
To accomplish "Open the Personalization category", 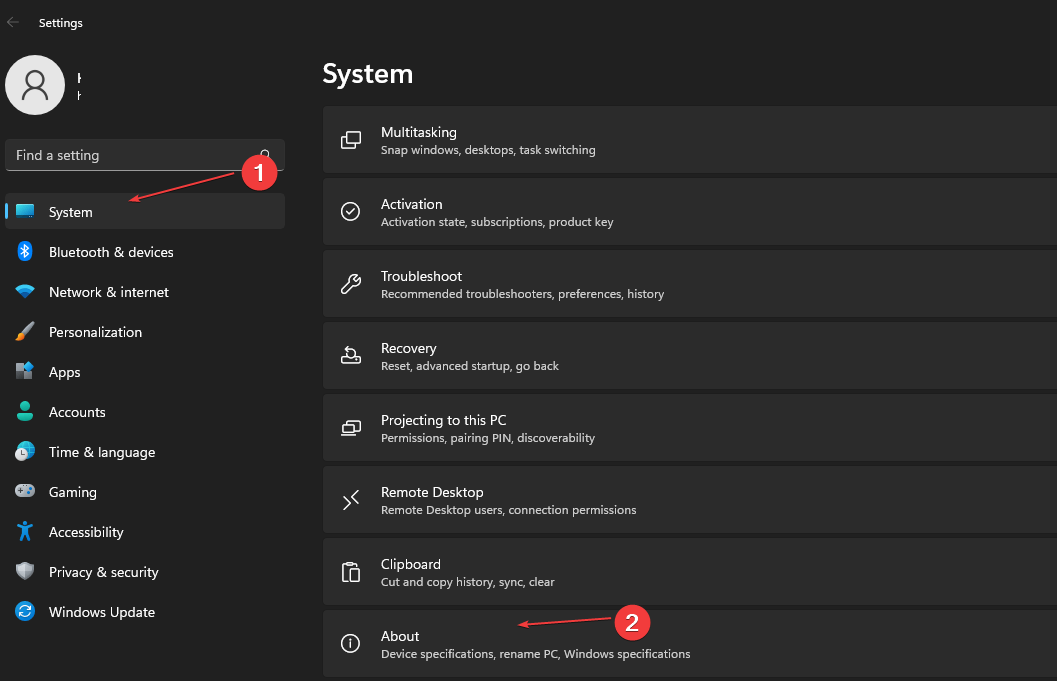I will 95,332.
